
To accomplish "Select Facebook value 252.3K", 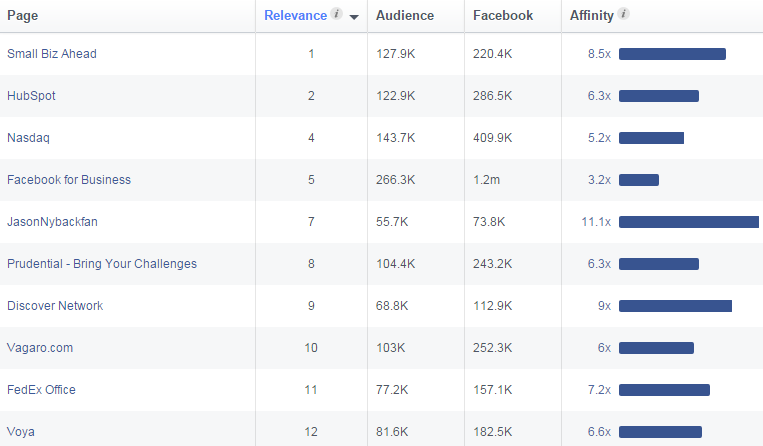I will [x=492, y=348].
